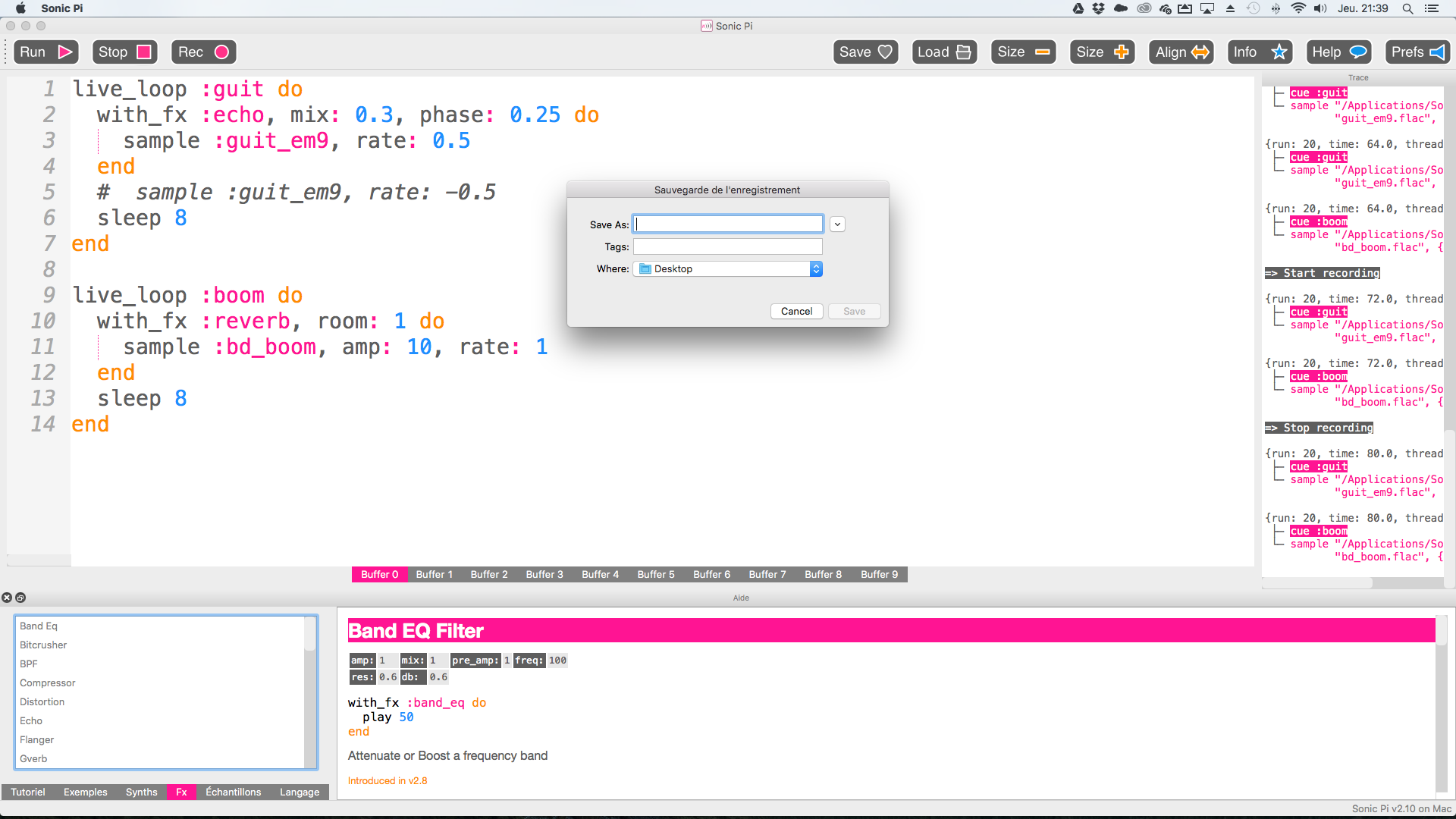Select the Fx help tab
This screenshot has height=819, width=1456.
(182, 792)
